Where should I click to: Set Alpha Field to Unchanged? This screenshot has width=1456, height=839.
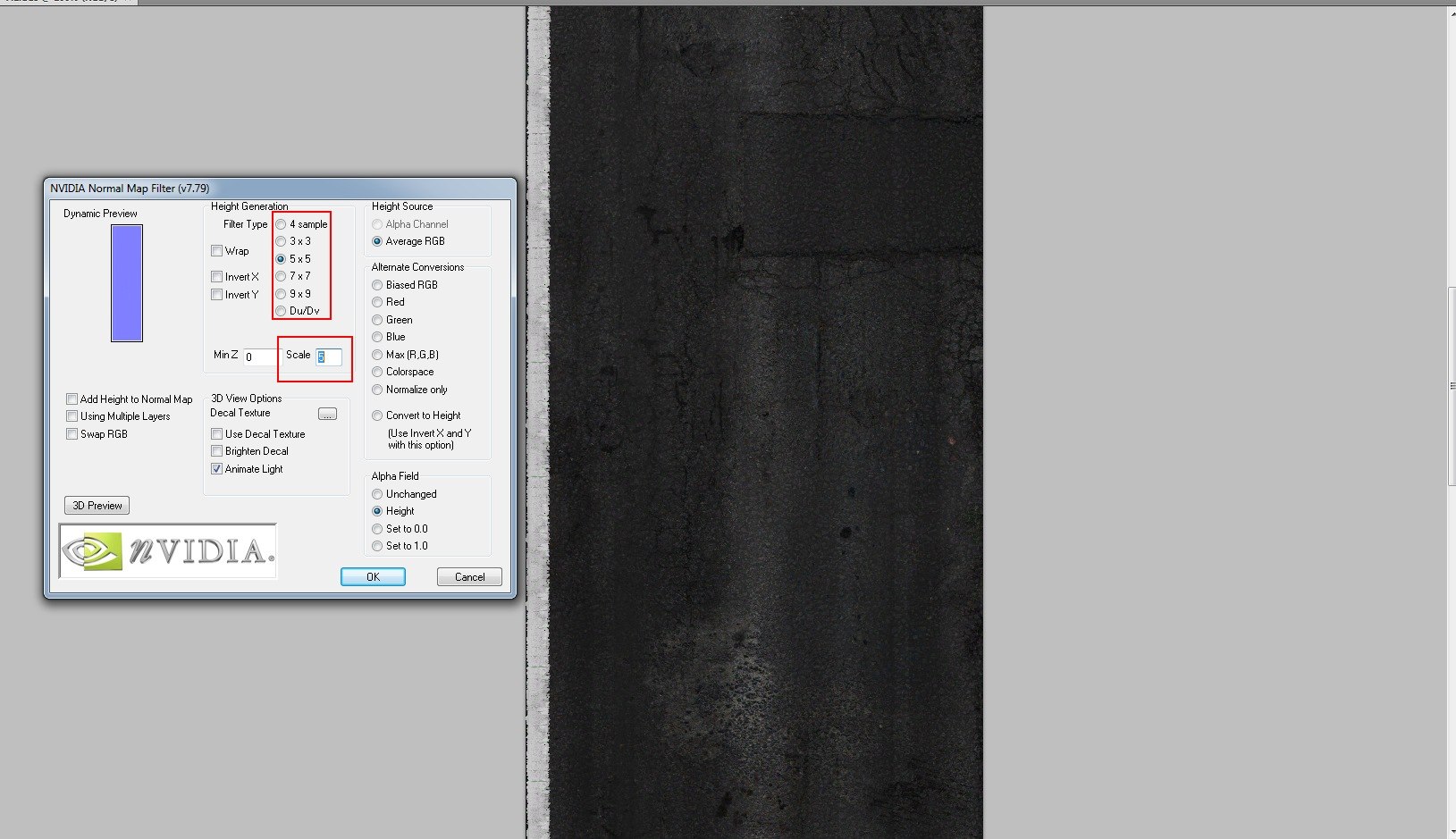[x=377, y=494]
